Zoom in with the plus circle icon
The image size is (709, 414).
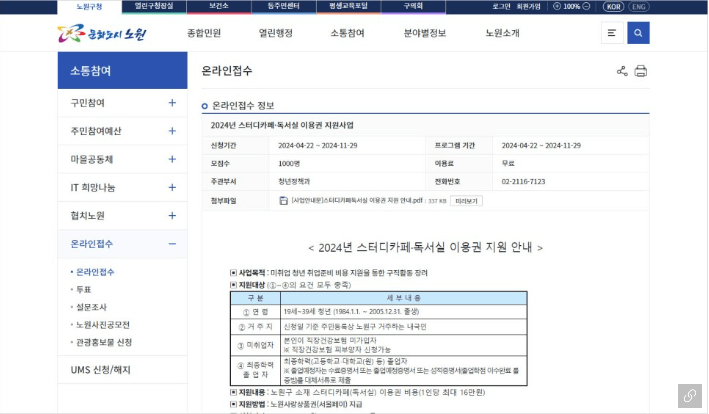coord(557,6)
